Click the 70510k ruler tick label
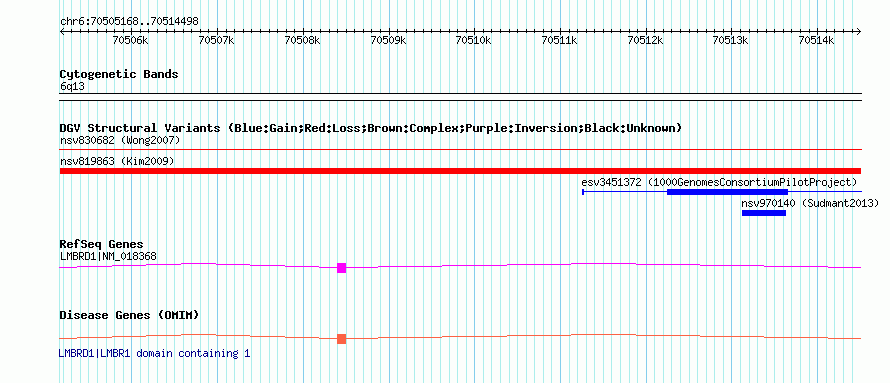890x383 pixels. coord(474,40)
